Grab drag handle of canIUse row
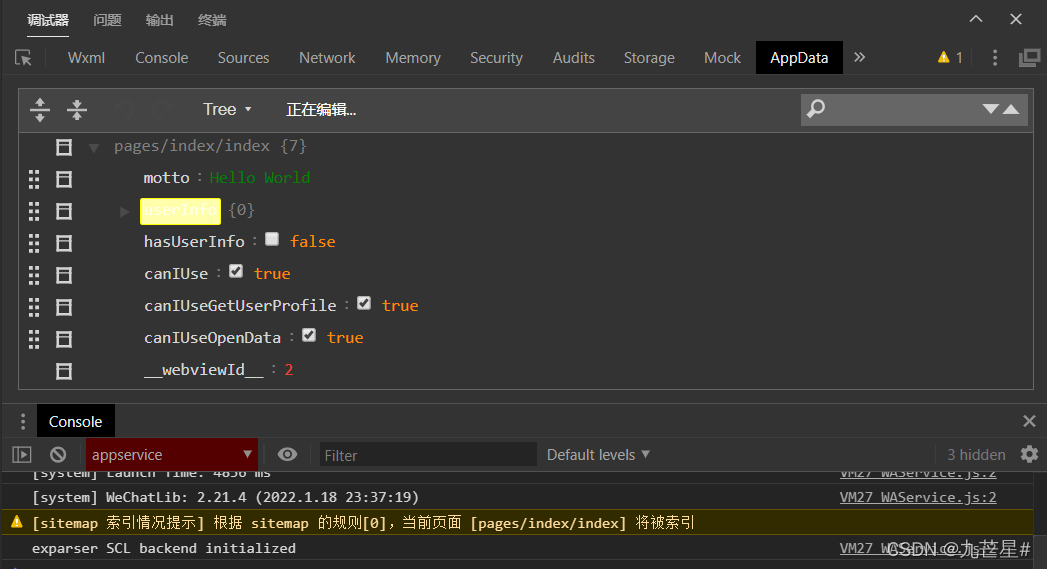This screenshot has width=1047, height=569. (x=34, y=275)
